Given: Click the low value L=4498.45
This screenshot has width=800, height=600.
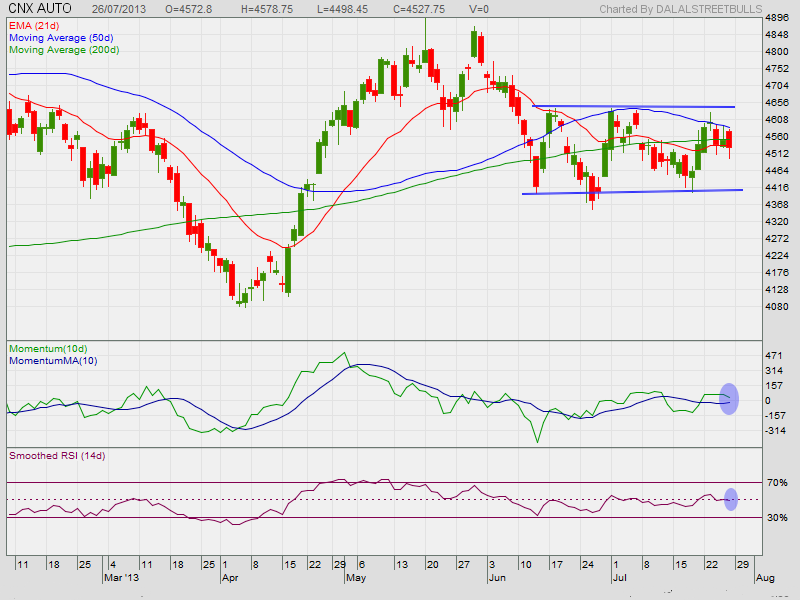Looking at the screenshot, I should coord(342,9).
